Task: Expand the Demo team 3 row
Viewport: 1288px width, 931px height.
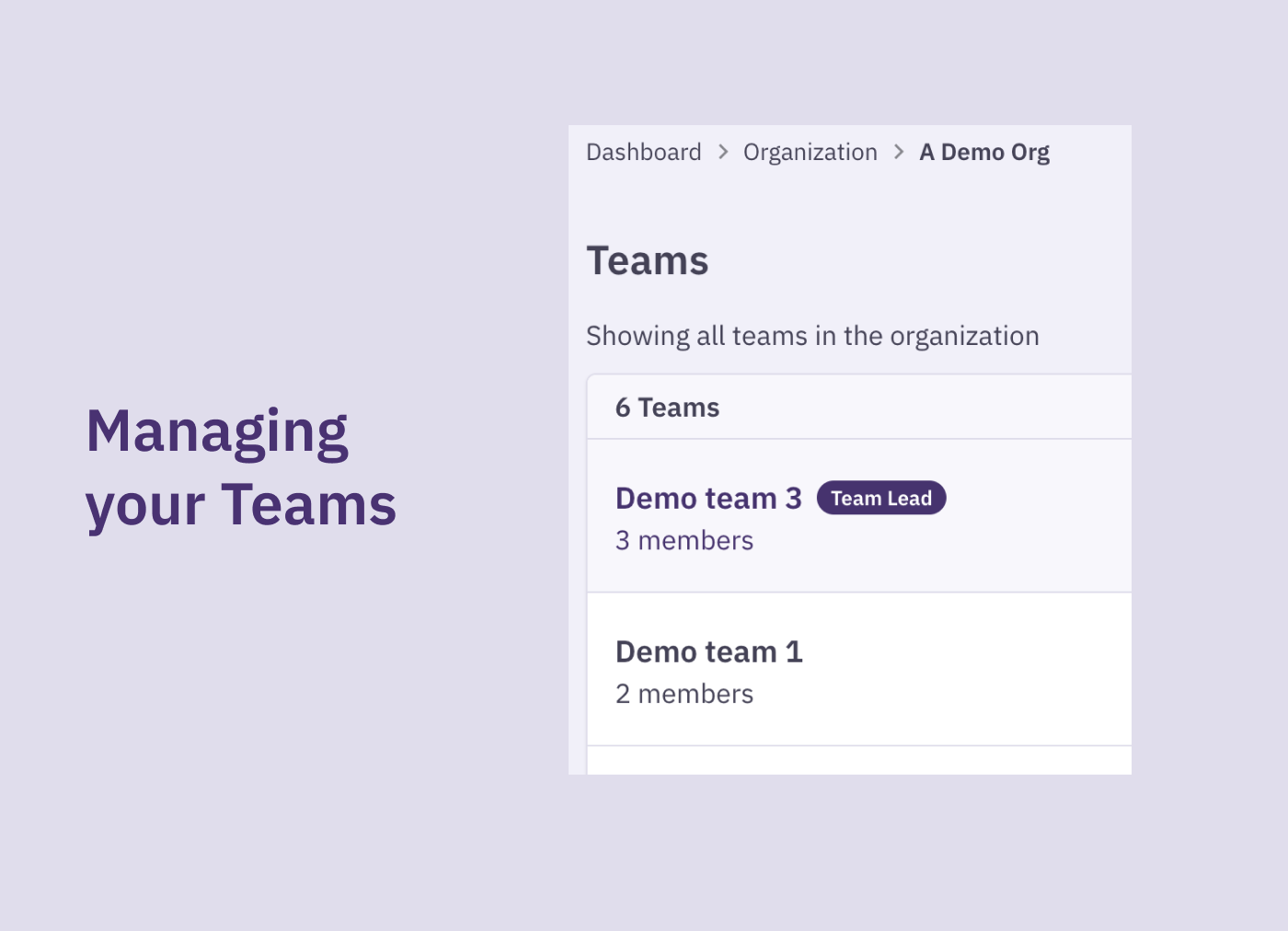Action: [856, 515]
